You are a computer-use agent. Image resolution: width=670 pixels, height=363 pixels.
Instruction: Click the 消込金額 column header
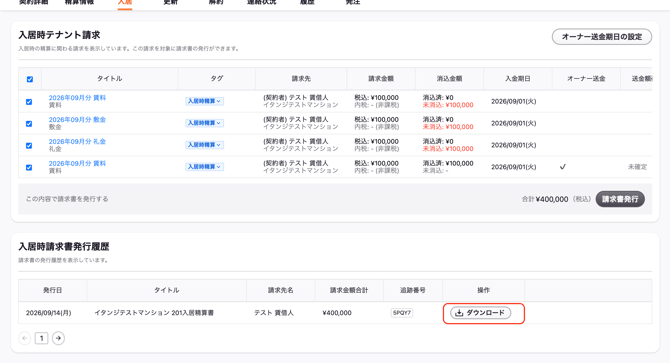tap(450, 79)
